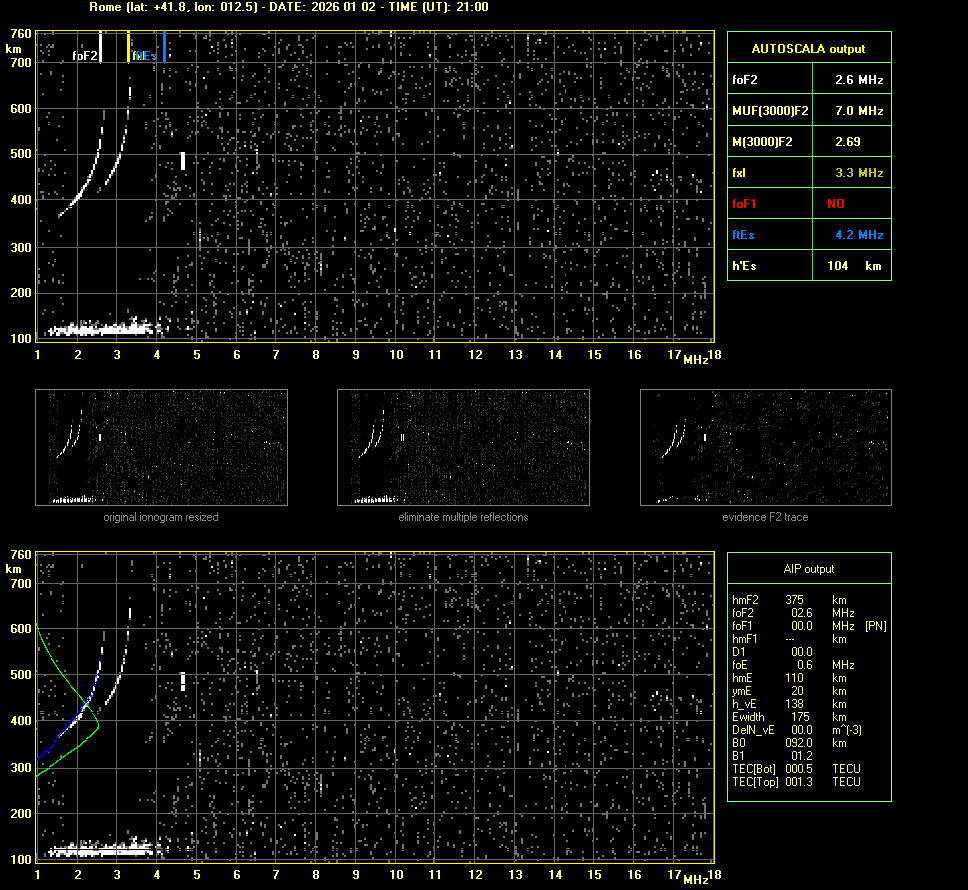Click the blue ftEs marker line on upper ionogram
Viewport: 968px width, 890px height.
164,46
